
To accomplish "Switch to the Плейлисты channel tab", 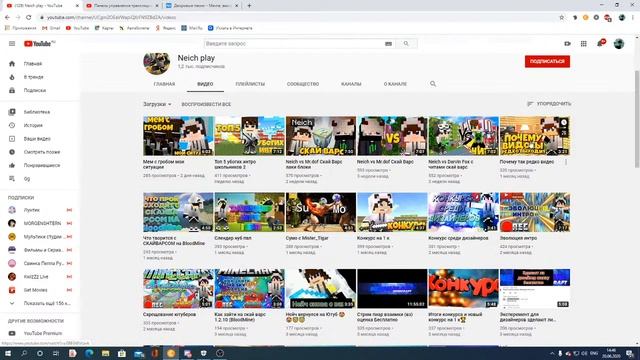I will pos(250,84).
